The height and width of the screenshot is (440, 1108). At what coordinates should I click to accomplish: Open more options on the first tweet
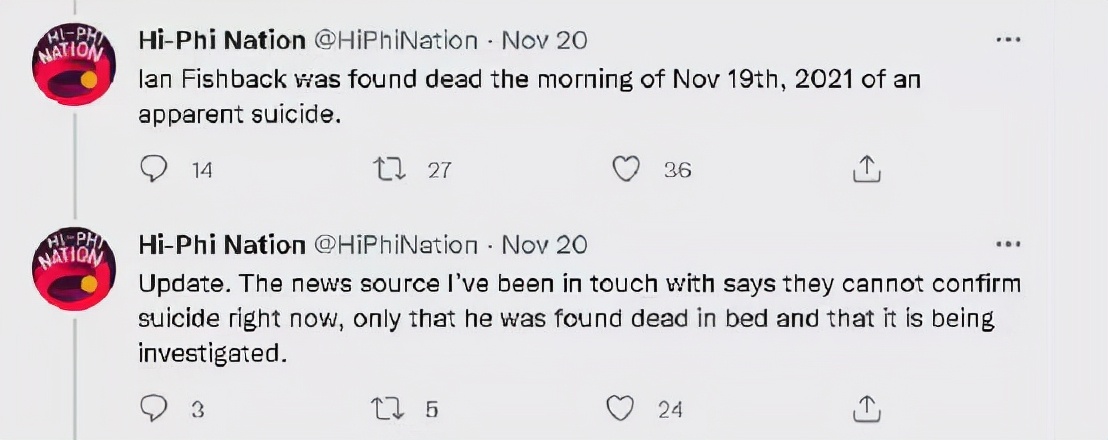point(1007,40)
